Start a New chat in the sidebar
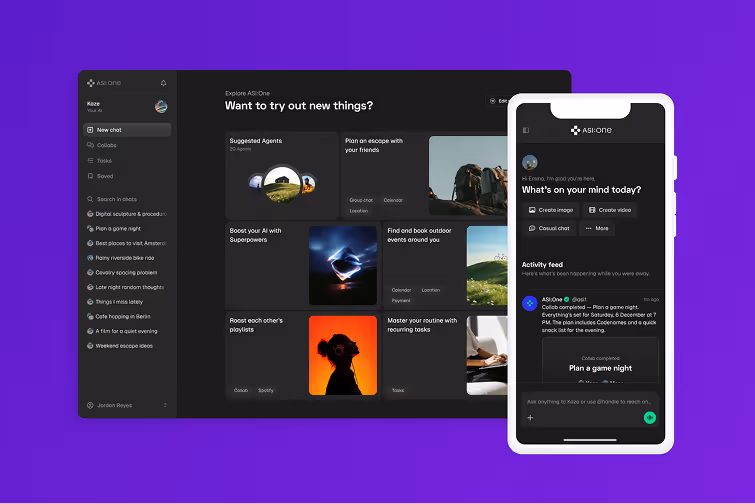Screen dimensions: 755x504 127,129
